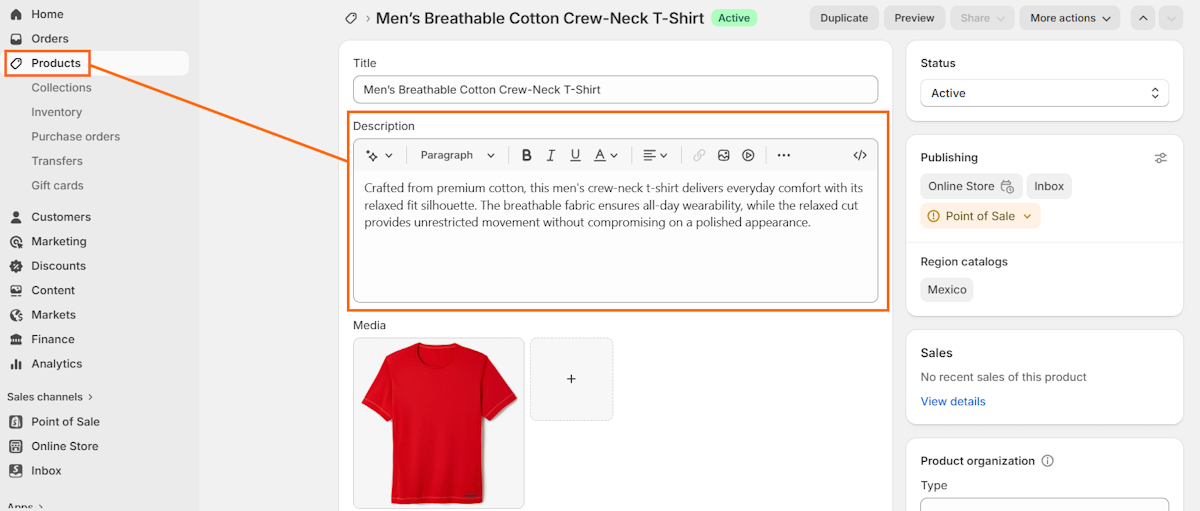Click the Orders inbox icon
This screenshot has width=1200, height=511.
pos(16,39)
